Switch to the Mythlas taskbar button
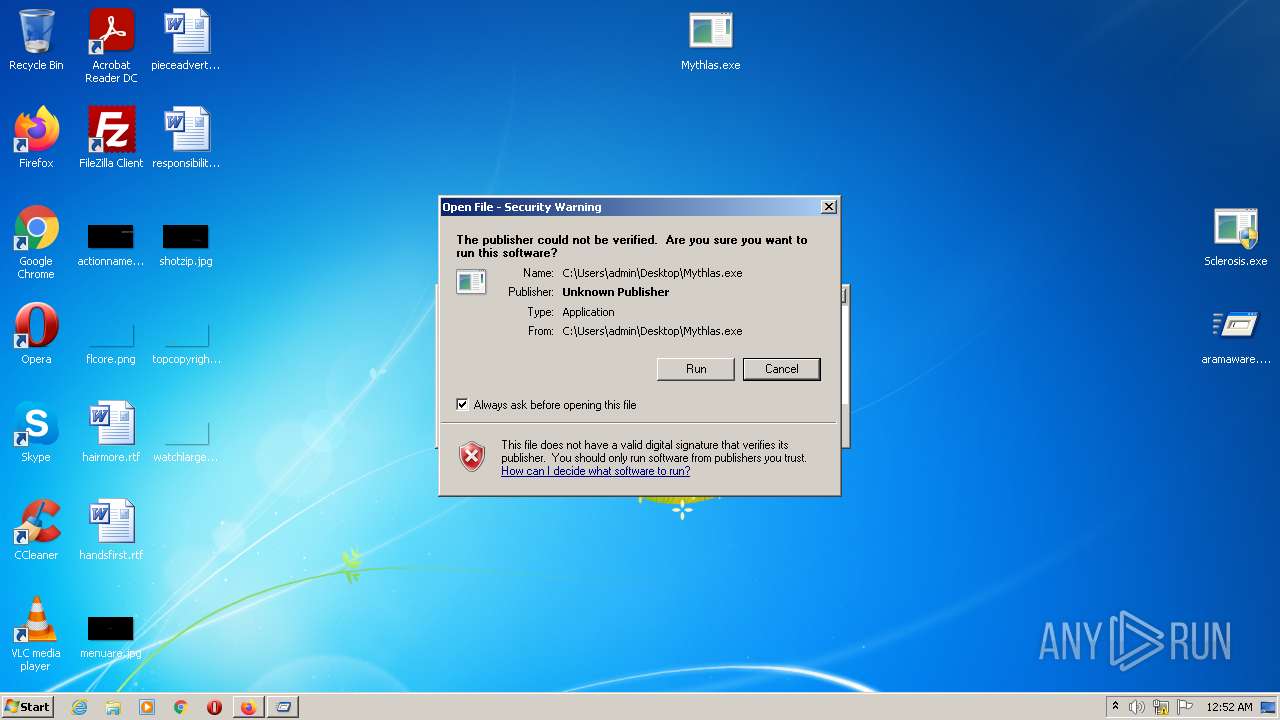Image resolution: width=1280 pixels, height=720 pixels. 284,707
